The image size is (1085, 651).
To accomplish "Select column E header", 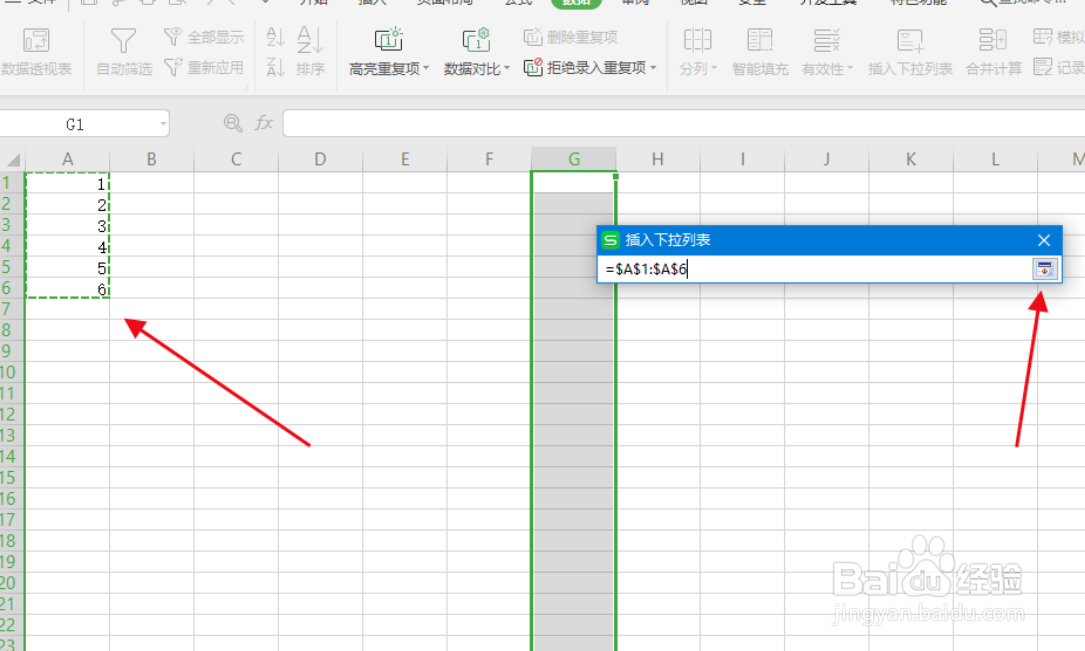I will [x=405, y=160].
